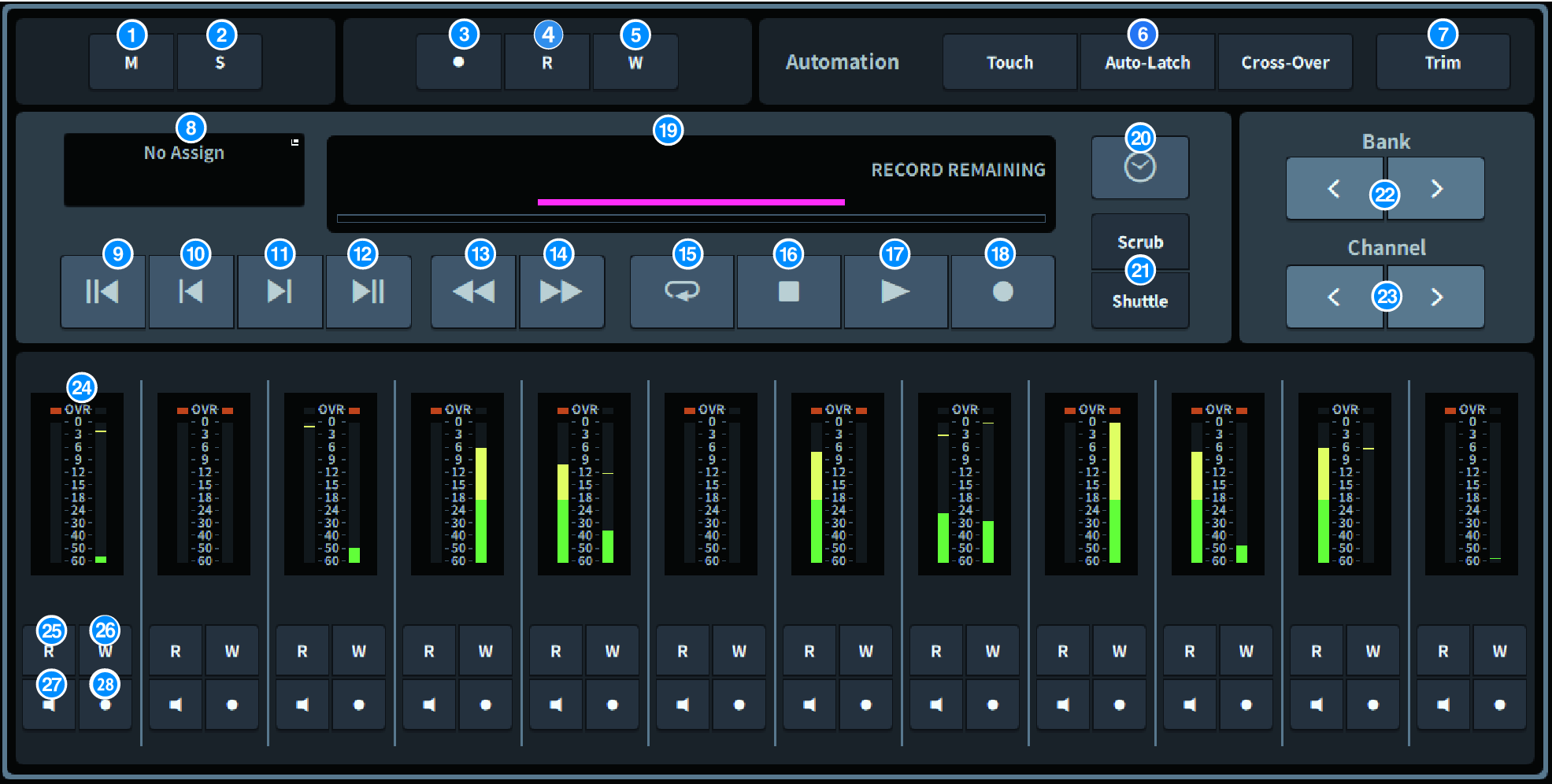
Task: Open the No Assign selector
Action: click(x=183, y=169)
